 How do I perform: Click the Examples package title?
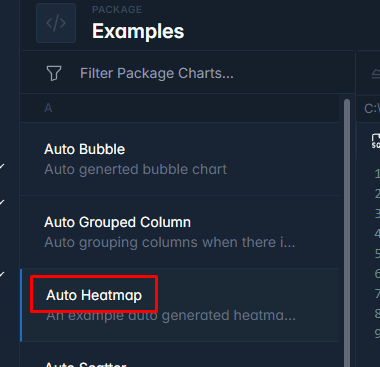tap(138, 31)
